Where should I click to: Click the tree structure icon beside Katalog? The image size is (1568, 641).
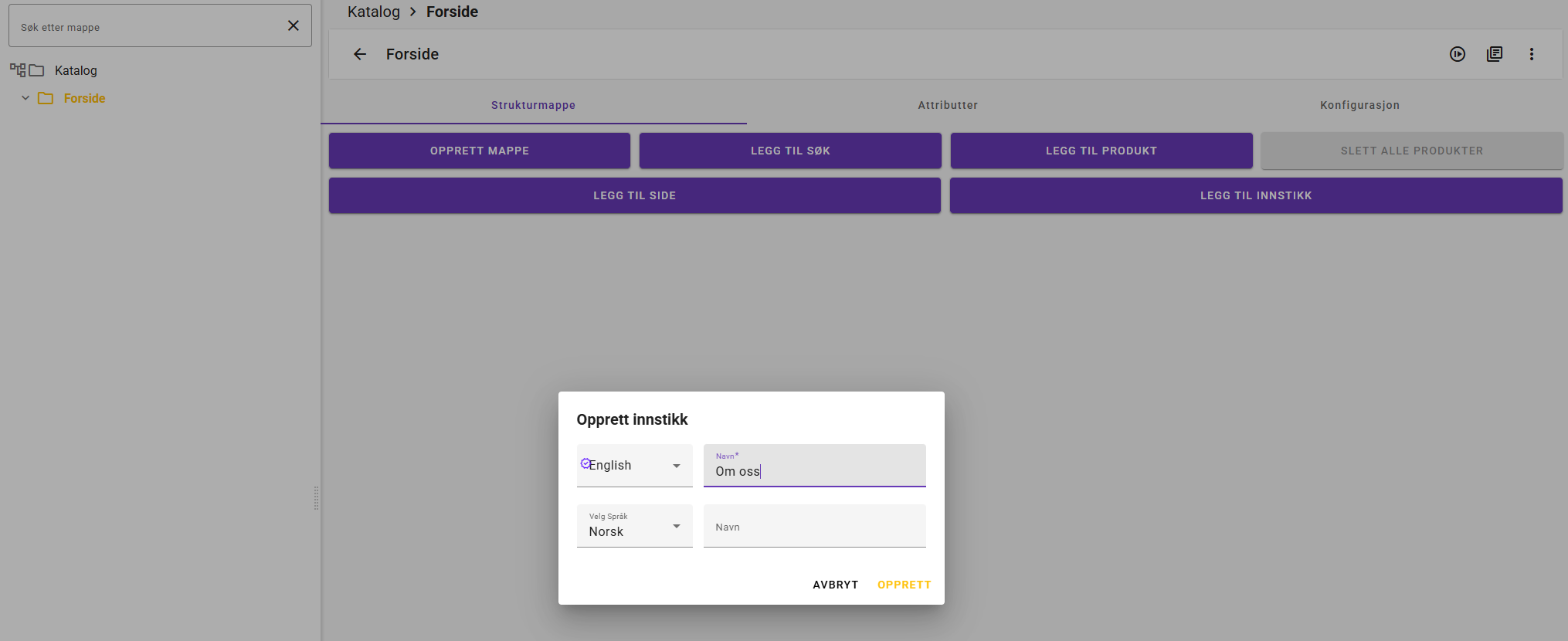coord(18,70)
